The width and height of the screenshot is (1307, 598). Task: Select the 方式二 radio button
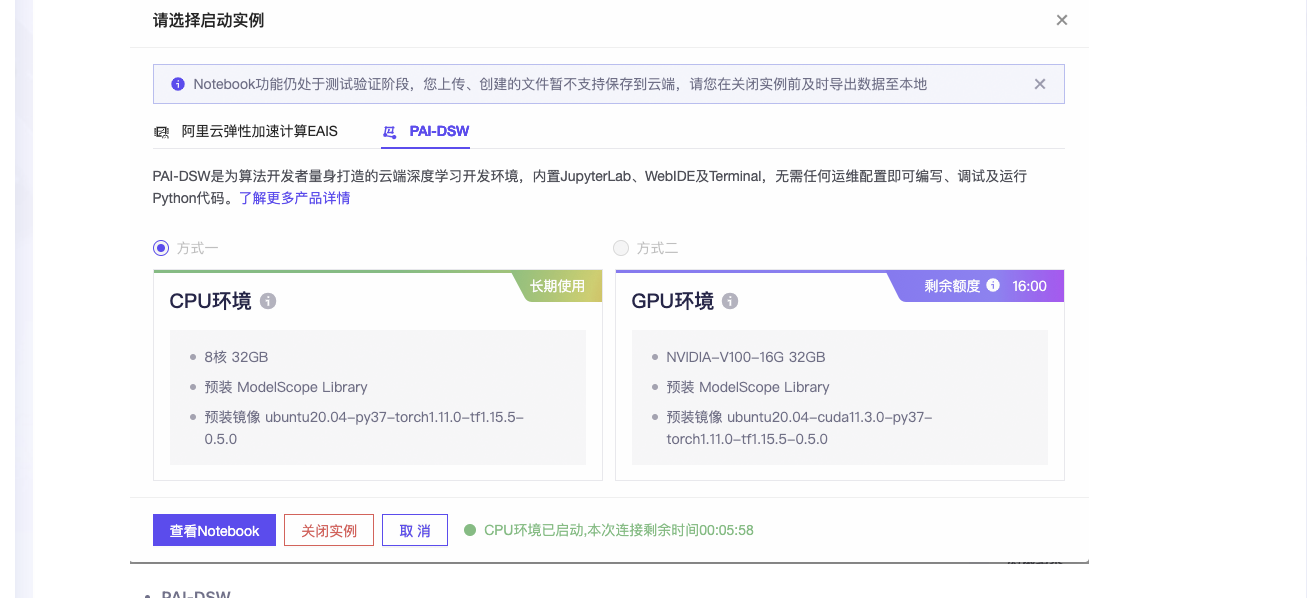[621, 248]
